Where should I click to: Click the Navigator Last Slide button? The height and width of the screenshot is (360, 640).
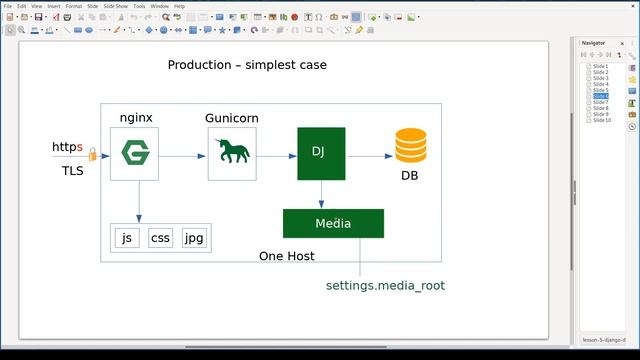point(609,55)
